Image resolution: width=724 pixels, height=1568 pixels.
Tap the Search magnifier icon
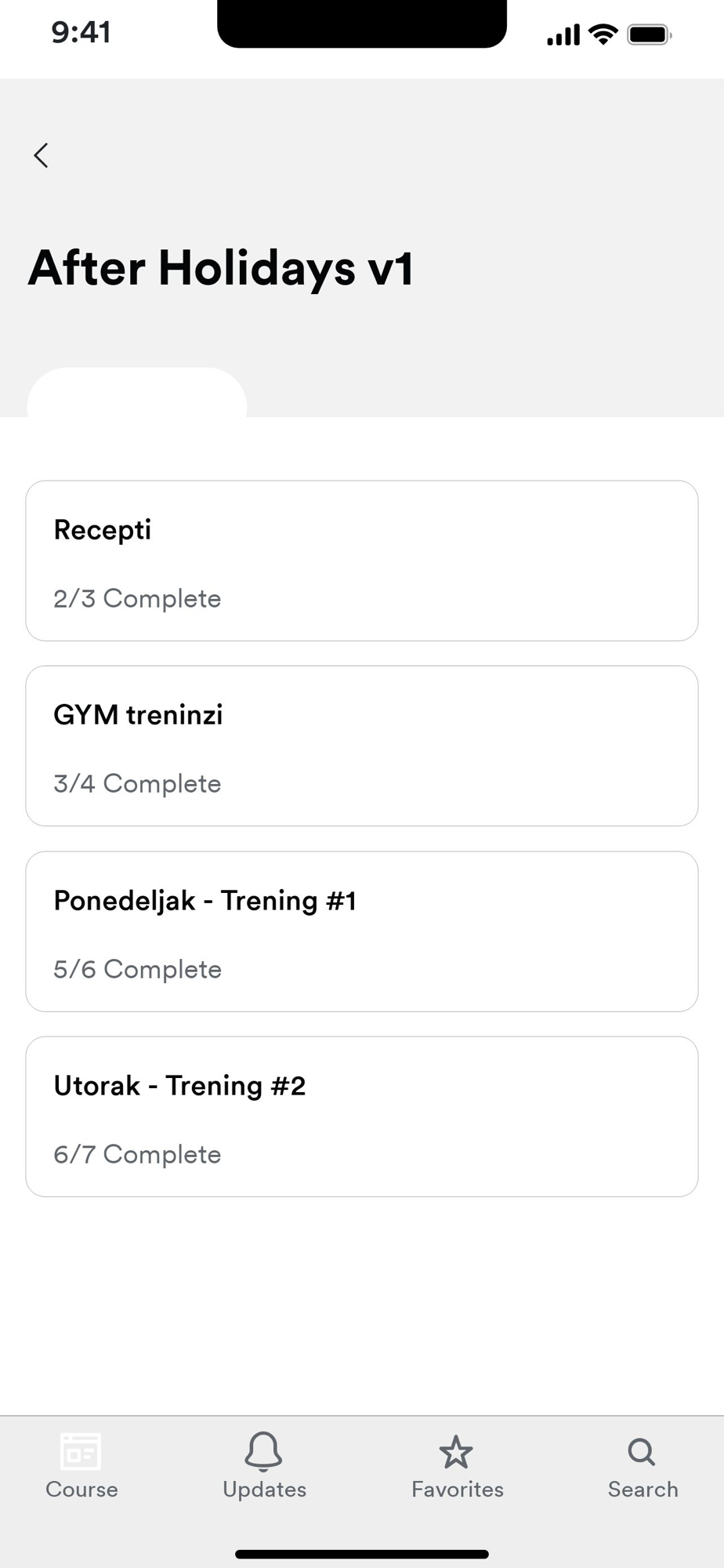point(642,1451)
